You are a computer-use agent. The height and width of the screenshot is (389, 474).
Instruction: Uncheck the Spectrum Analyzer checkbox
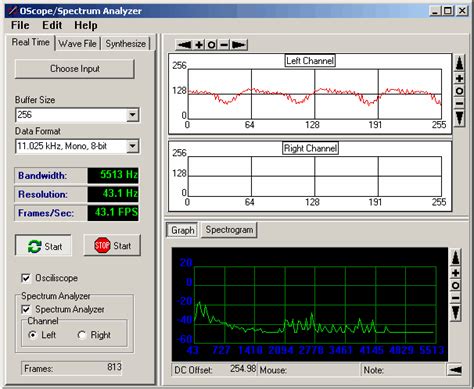pos(26,309)
